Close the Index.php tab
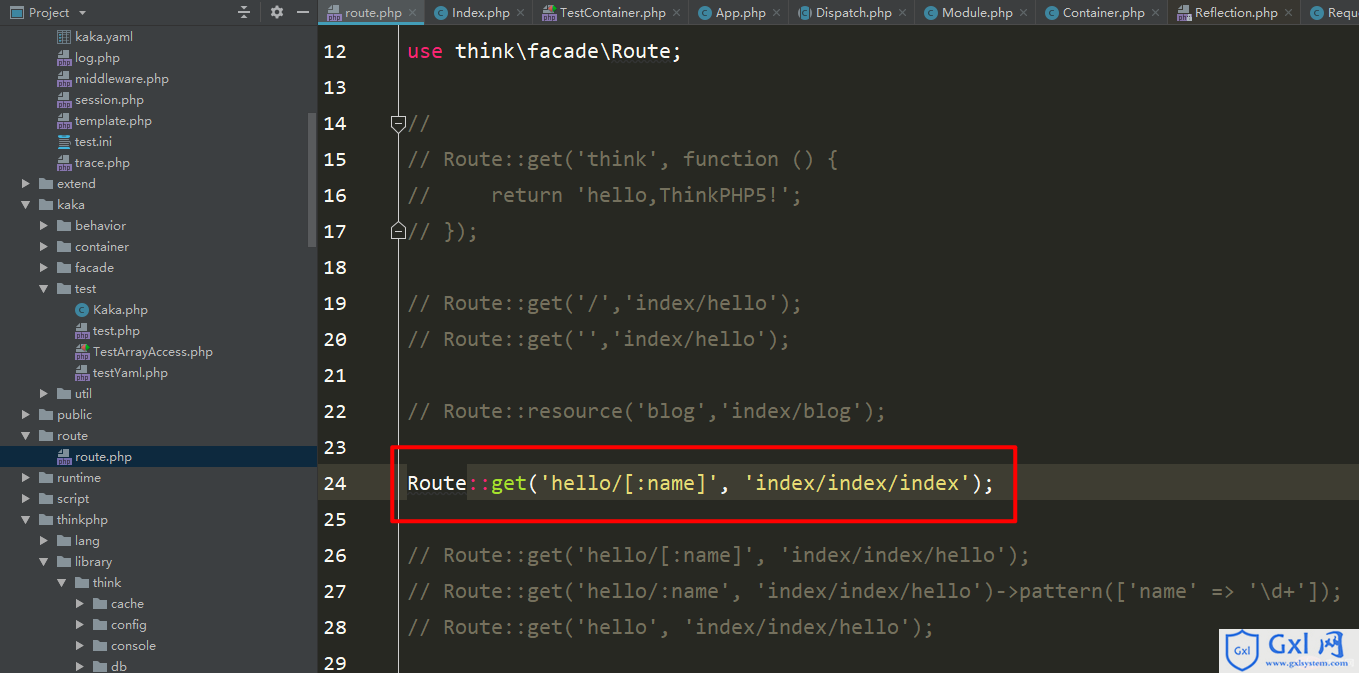Screen dimensions: 1359x673 point(521,13)
